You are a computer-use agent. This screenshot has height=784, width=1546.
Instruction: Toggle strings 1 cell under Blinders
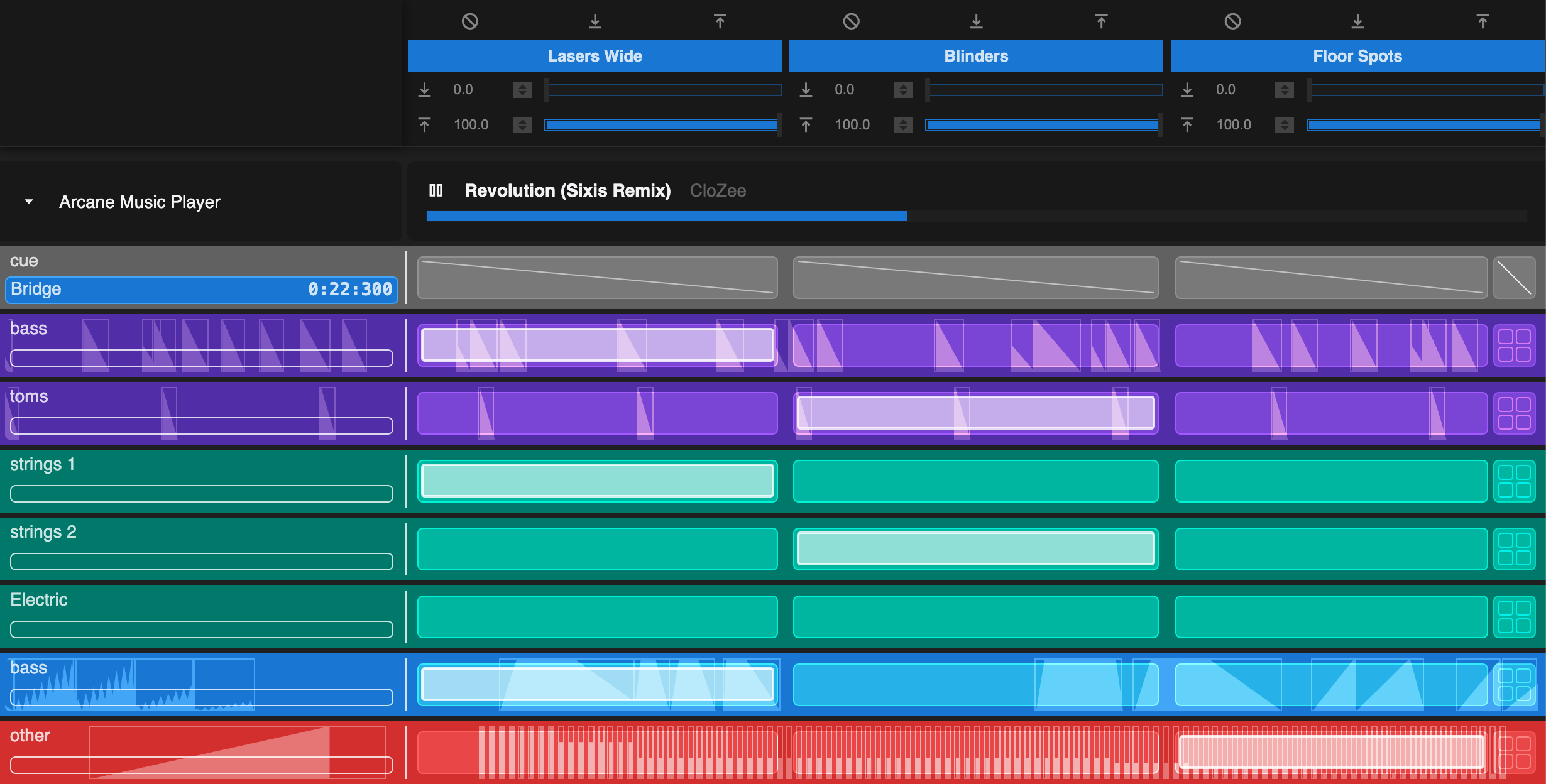point(975,481)
